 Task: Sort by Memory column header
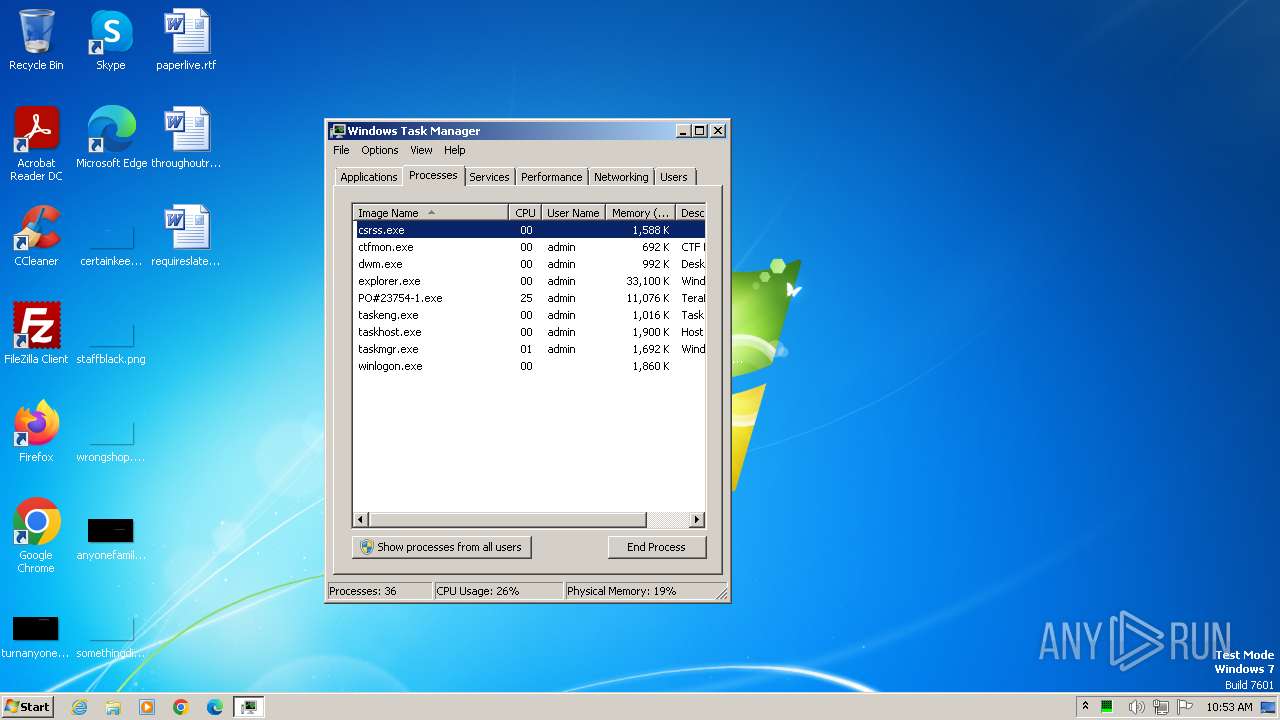[640, 213]
